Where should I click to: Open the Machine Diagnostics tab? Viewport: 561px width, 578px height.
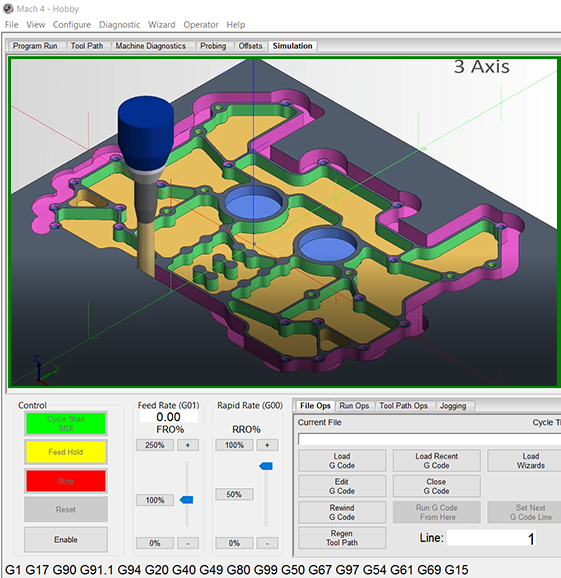tap(151, 46)
